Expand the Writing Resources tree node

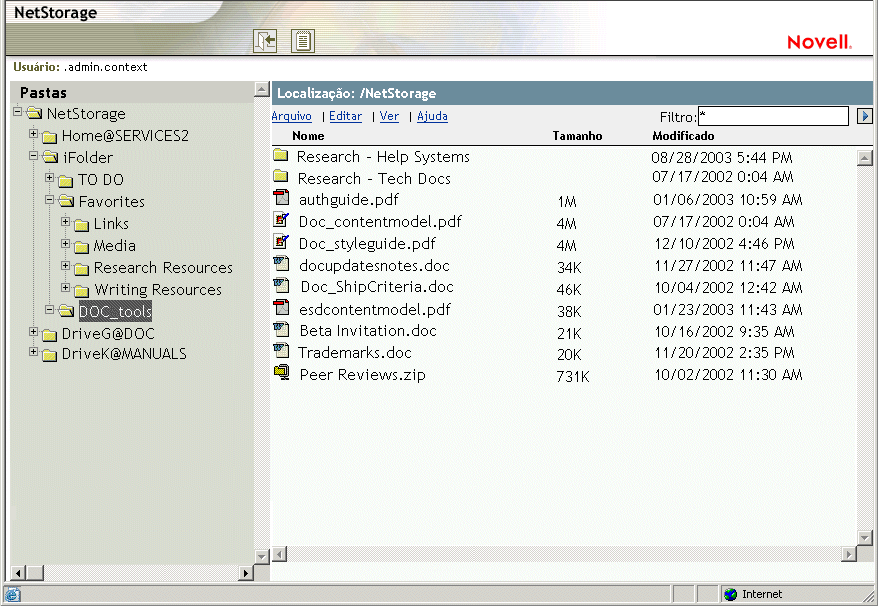coord(66,288)
